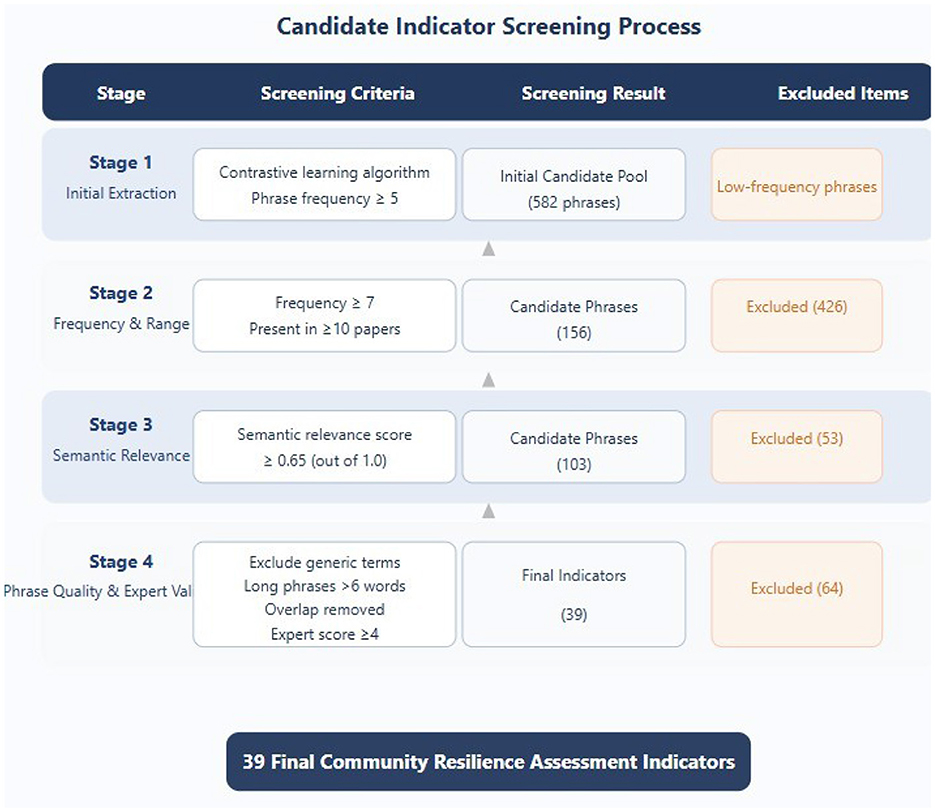Click the Contrastive learning algorithm criteria box

[324, 185]
